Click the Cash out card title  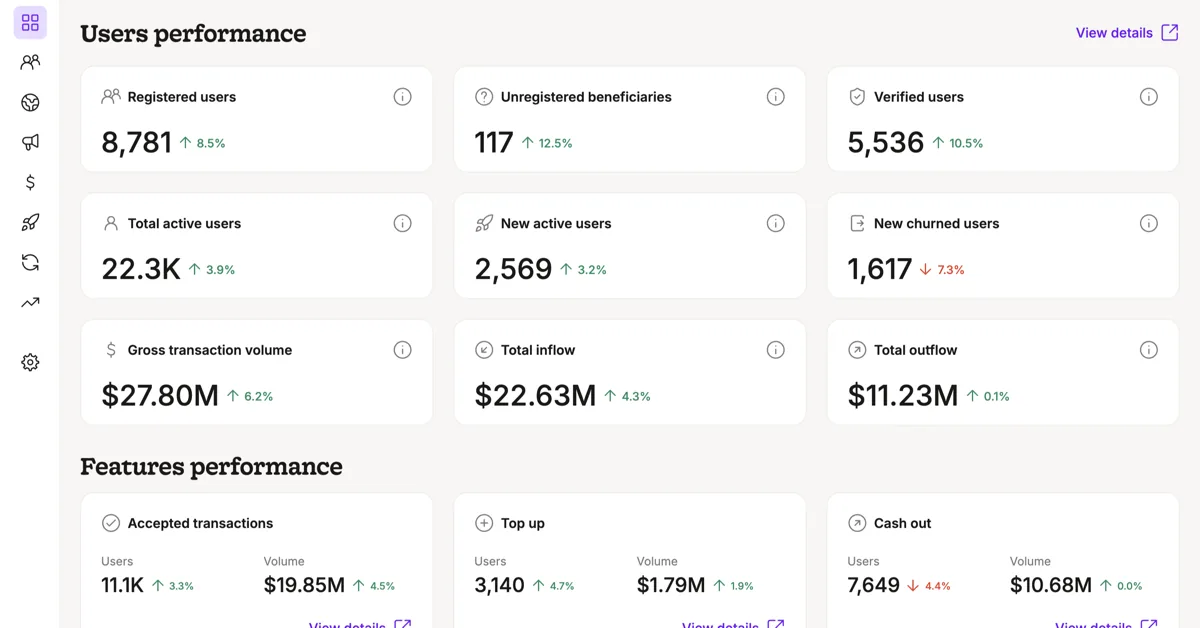[903, 523]
